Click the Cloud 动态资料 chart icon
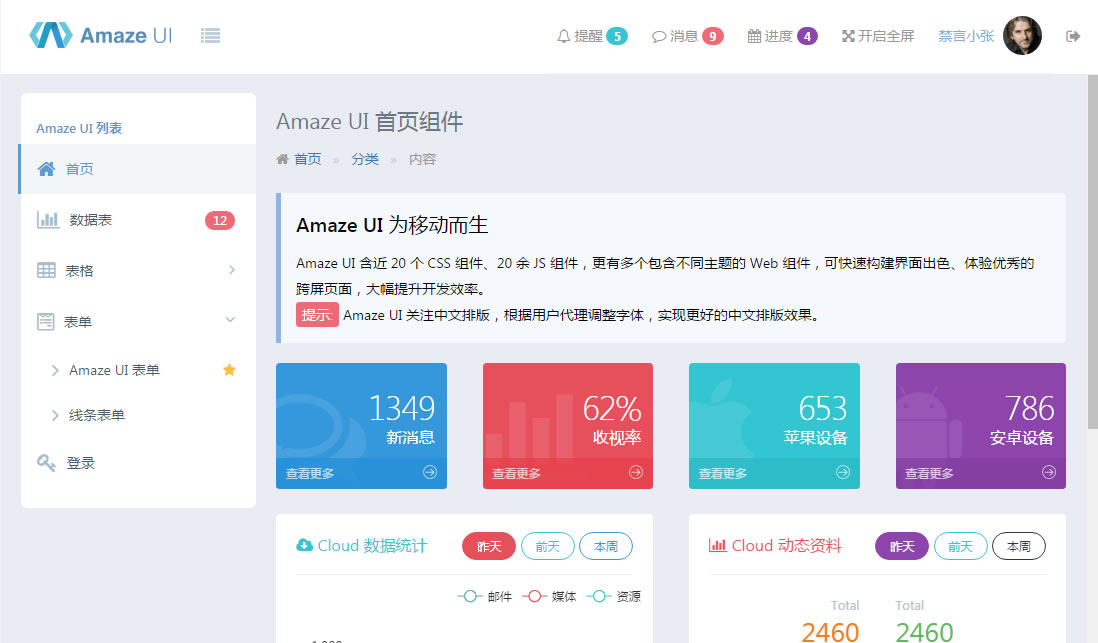This screenshot has height=643, width=1098. pos(717,545)
